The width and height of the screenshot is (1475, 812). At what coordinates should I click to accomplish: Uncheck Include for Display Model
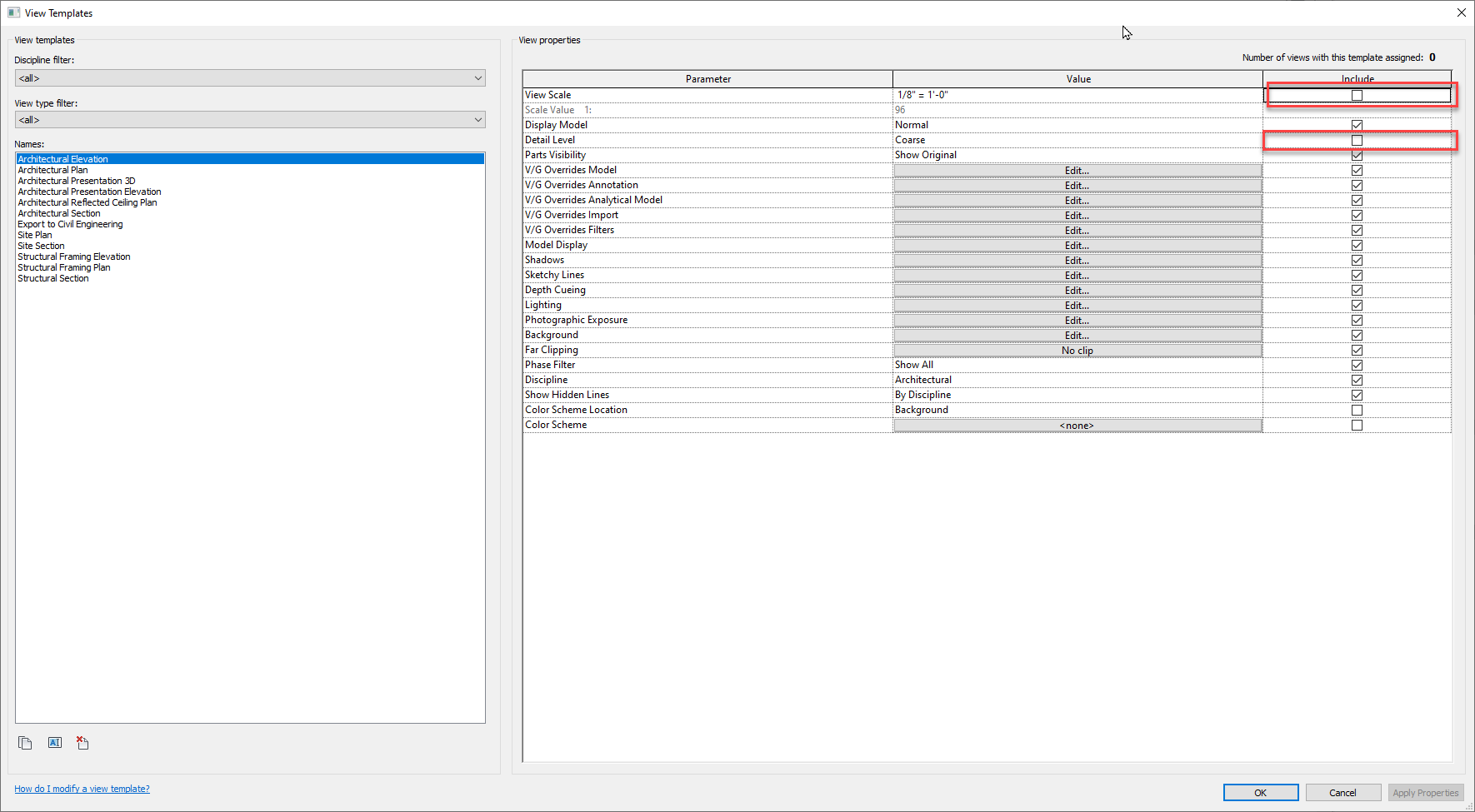point(1357,124)
